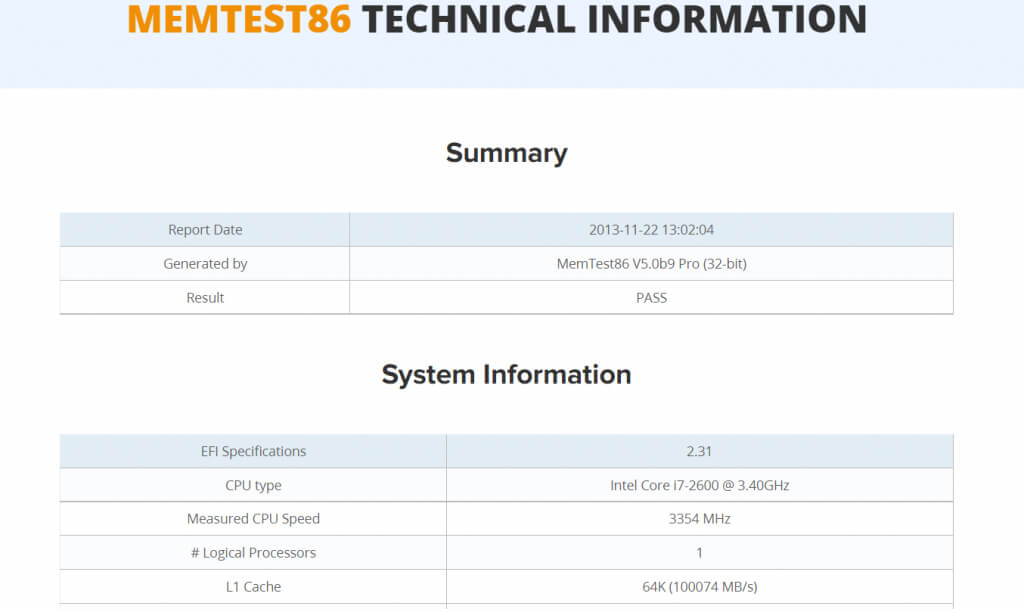The image size is (1024, 609).
Task: Select the 2.31 EFI value
Action: (x=699, y=451)
